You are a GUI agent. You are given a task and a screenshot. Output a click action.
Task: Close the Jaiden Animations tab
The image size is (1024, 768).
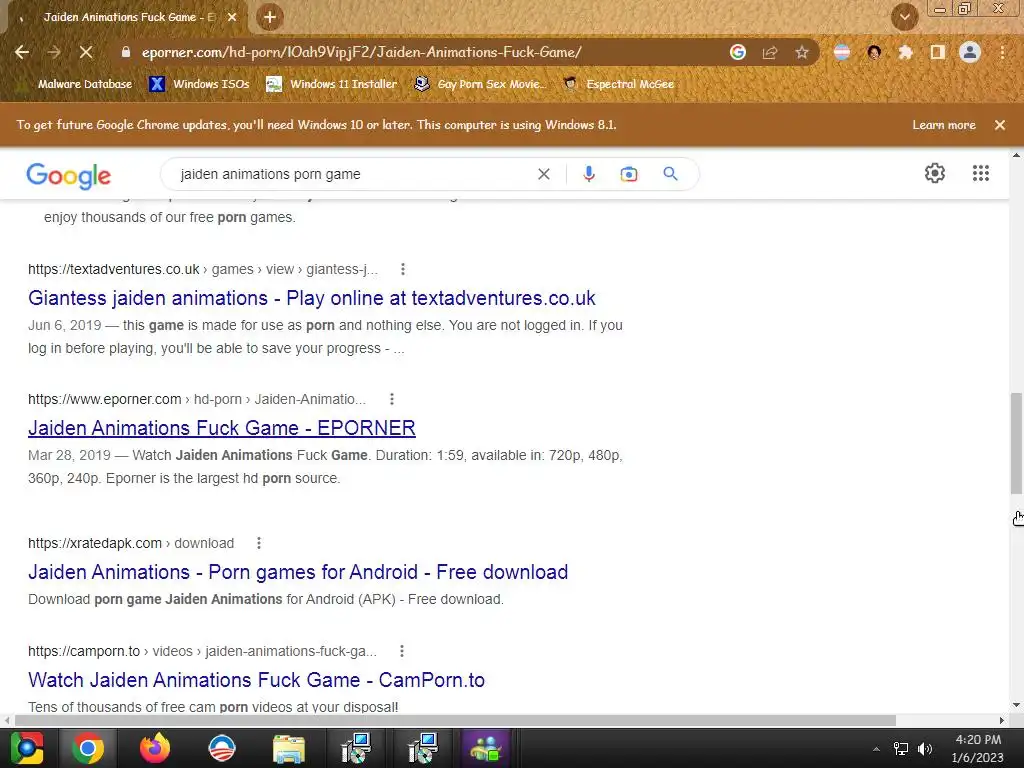pos(232,18)
